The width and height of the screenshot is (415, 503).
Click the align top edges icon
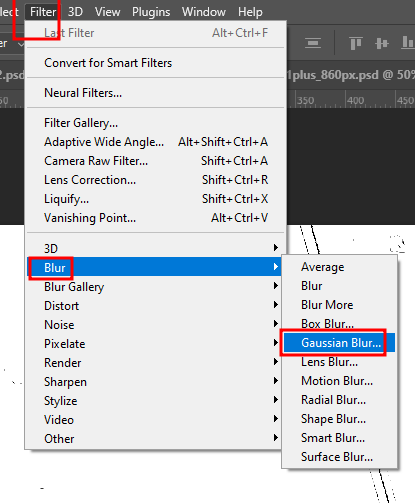tap(355, 43)
